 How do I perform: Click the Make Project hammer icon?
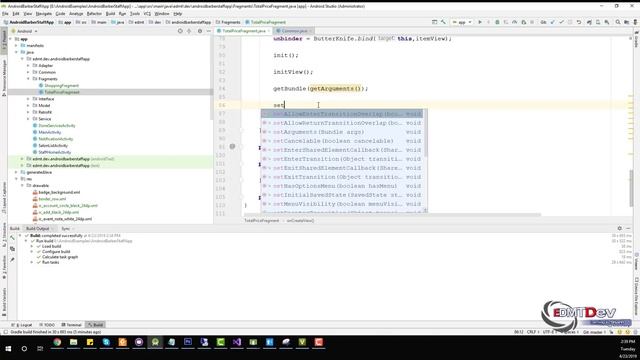click(443, 22)
